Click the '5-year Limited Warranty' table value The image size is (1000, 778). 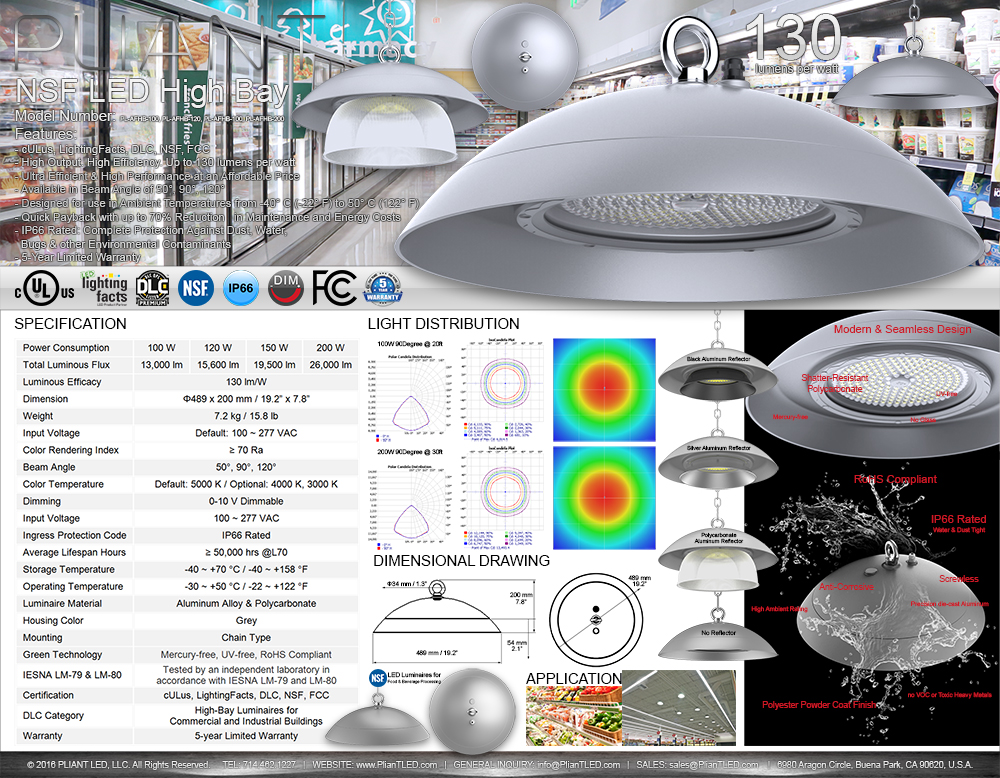(246, 736)
